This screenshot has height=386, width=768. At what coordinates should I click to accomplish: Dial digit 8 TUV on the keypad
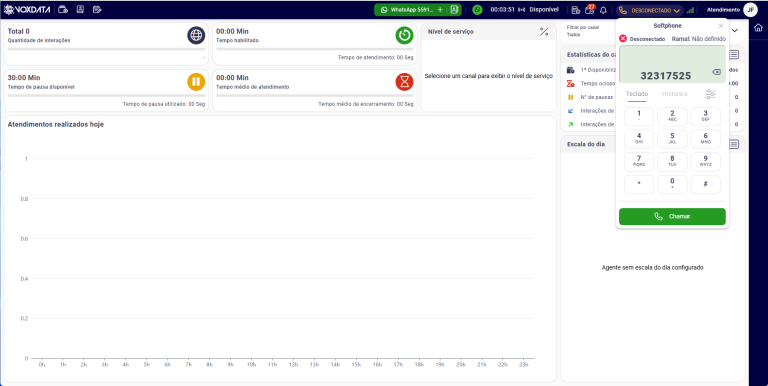[672, 162]
